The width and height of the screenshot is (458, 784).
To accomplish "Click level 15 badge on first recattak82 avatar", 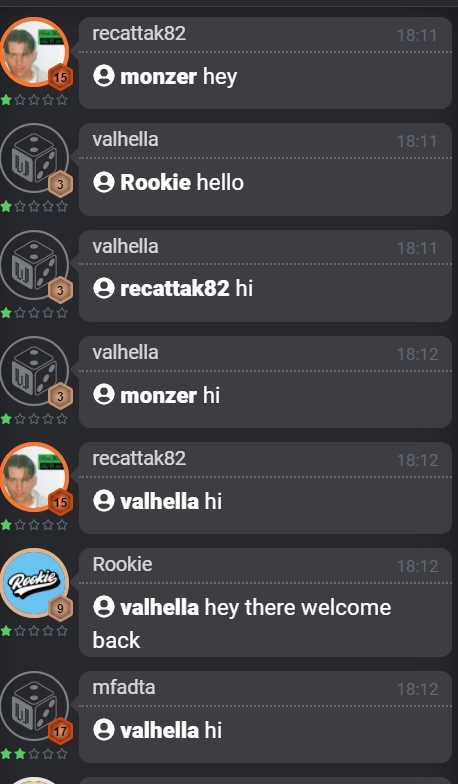I will coord(60,78).
